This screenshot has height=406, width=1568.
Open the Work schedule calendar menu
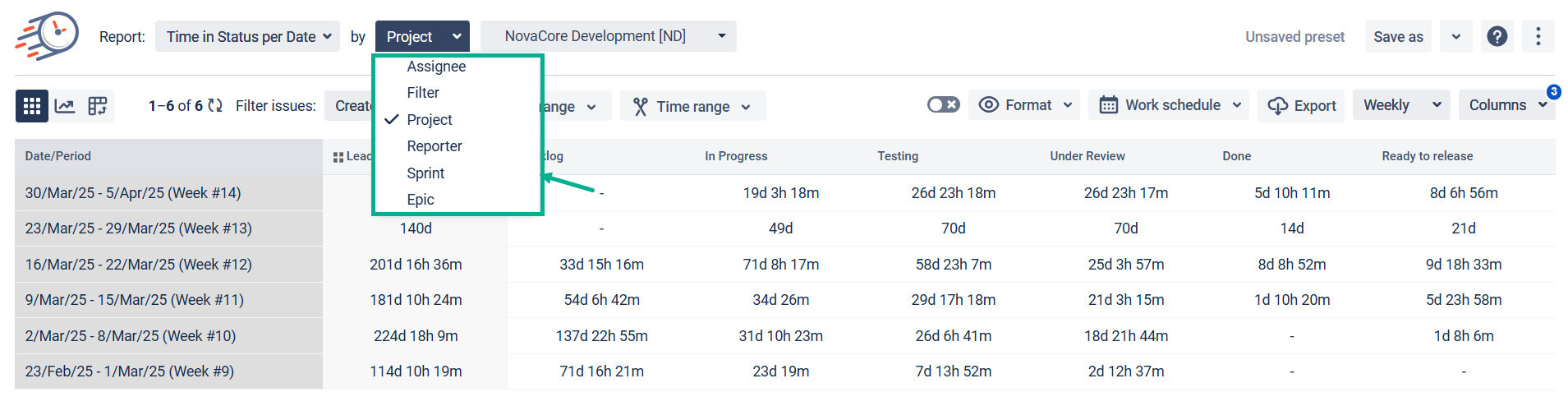(x=1170, y=105)
